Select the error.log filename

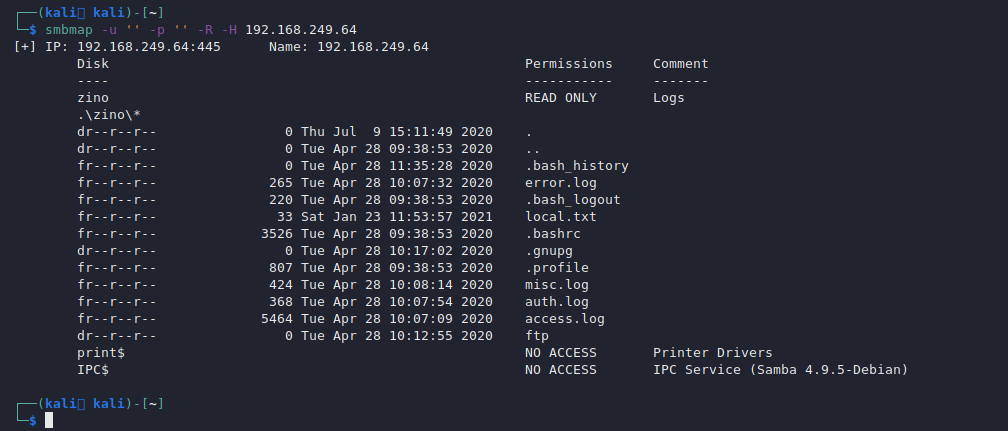(560, 183)
